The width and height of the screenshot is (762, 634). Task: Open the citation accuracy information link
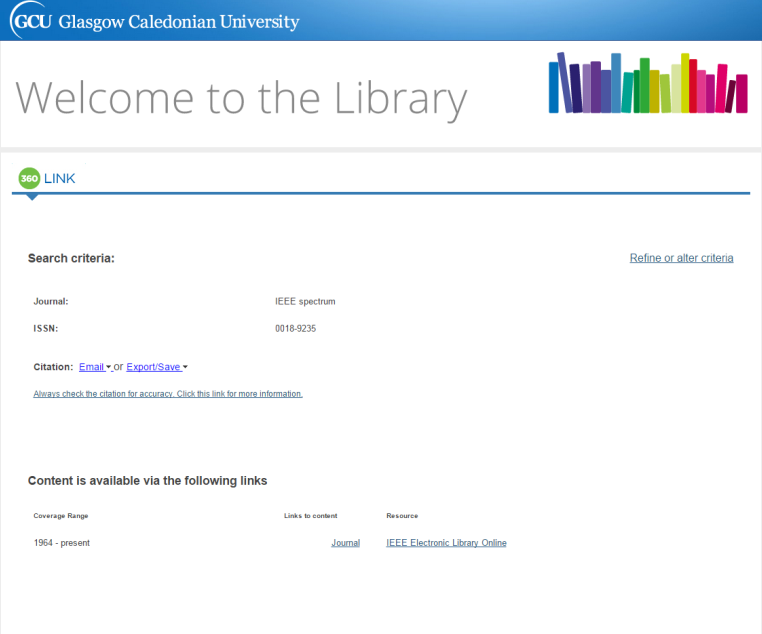(168, 394)
